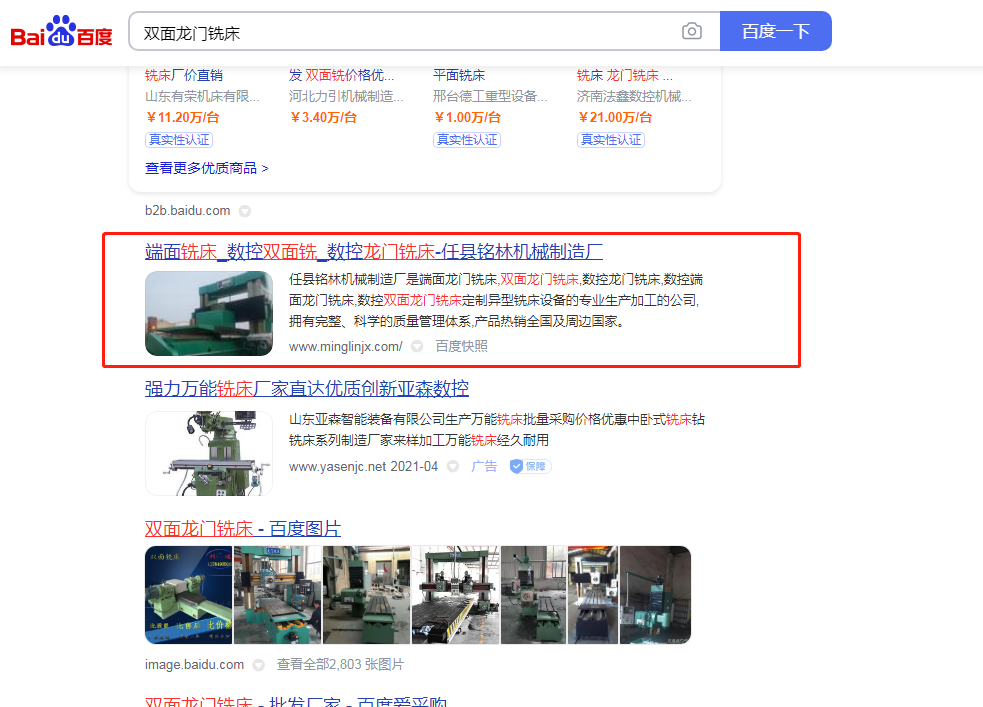Click 真实性认证 badge under ¥21.00万

611,140
